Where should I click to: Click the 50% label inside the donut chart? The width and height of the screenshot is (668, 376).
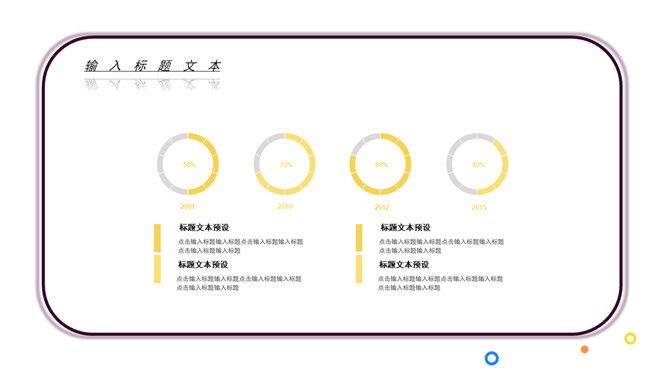click(189, 165)
